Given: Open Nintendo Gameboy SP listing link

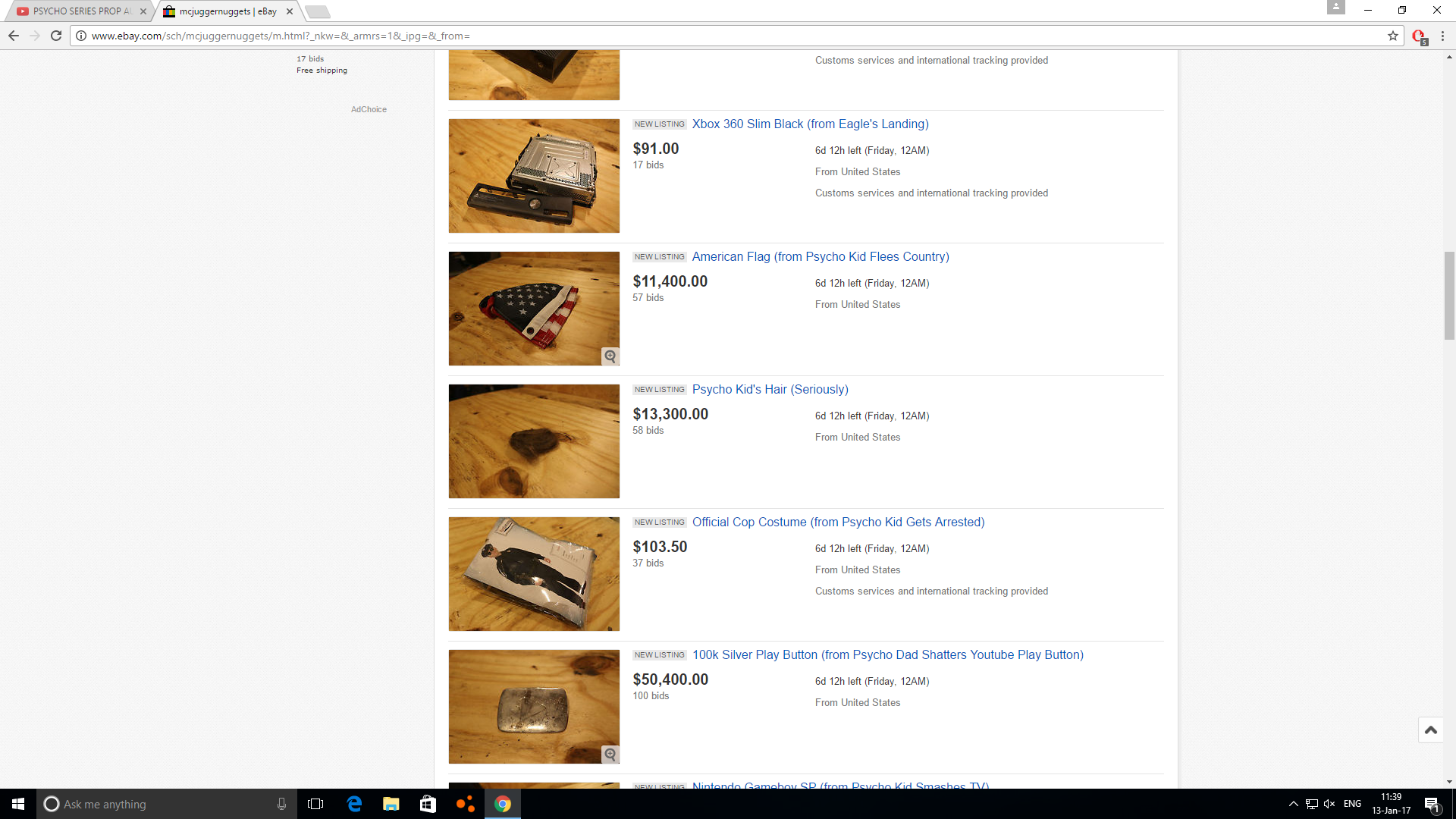Looking at the screenshot, I should 840,786.
